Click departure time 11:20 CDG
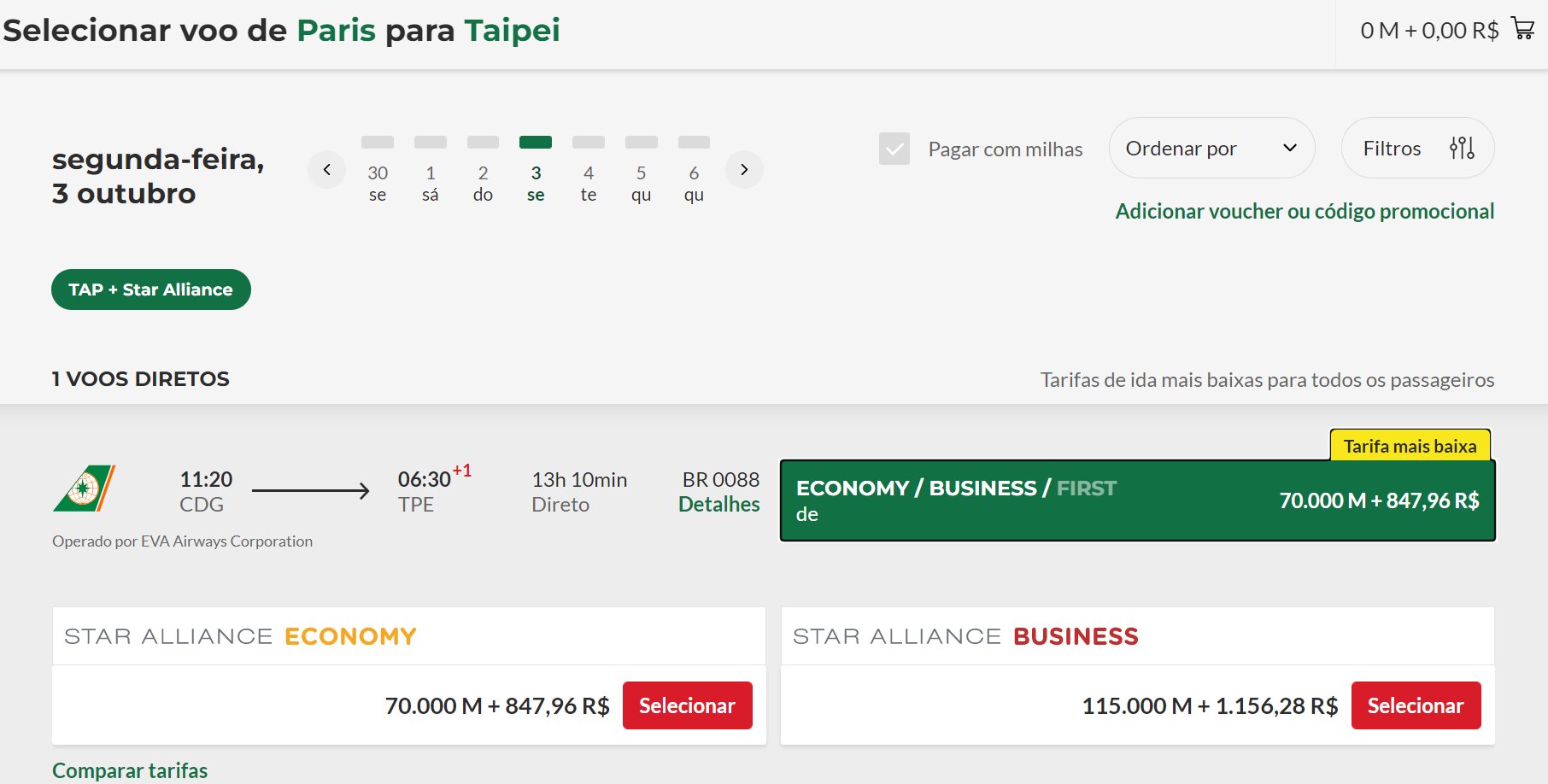 click(205, 492)
